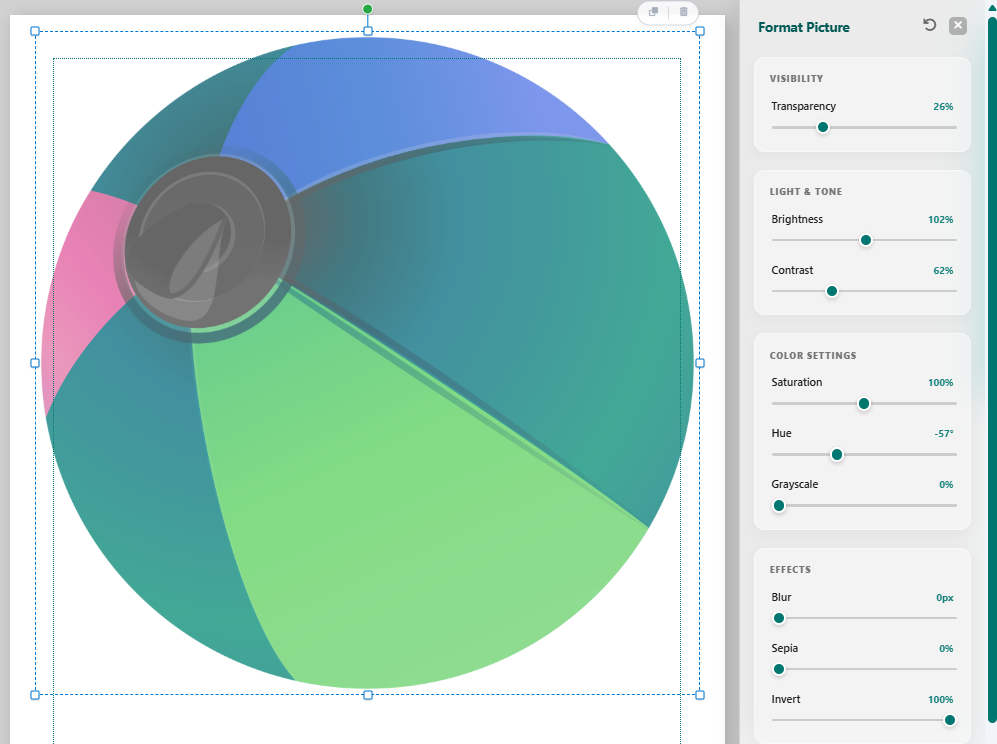The height and width of the screenshot is (744, 997).
Task: Click the top-right corner resize handle
Action: coord(700,31)
